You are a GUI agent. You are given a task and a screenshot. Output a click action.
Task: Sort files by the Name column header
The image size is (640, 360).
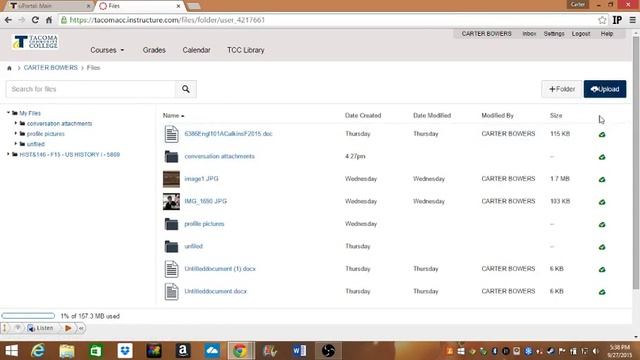173,116
